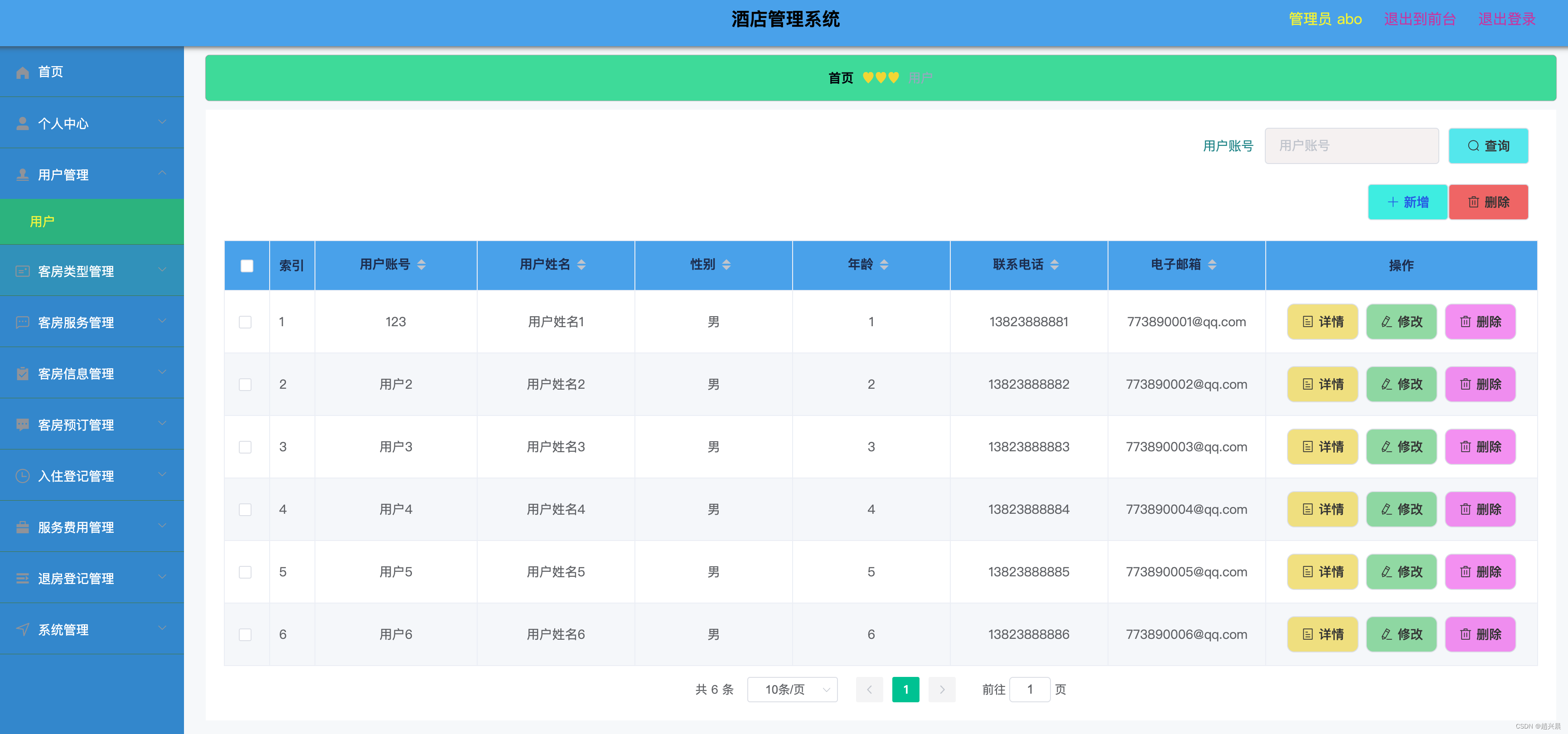Screen dimensions: 1568x734
Task: Open 系统管理 via its paper plane icon
Action: (23, 629)
